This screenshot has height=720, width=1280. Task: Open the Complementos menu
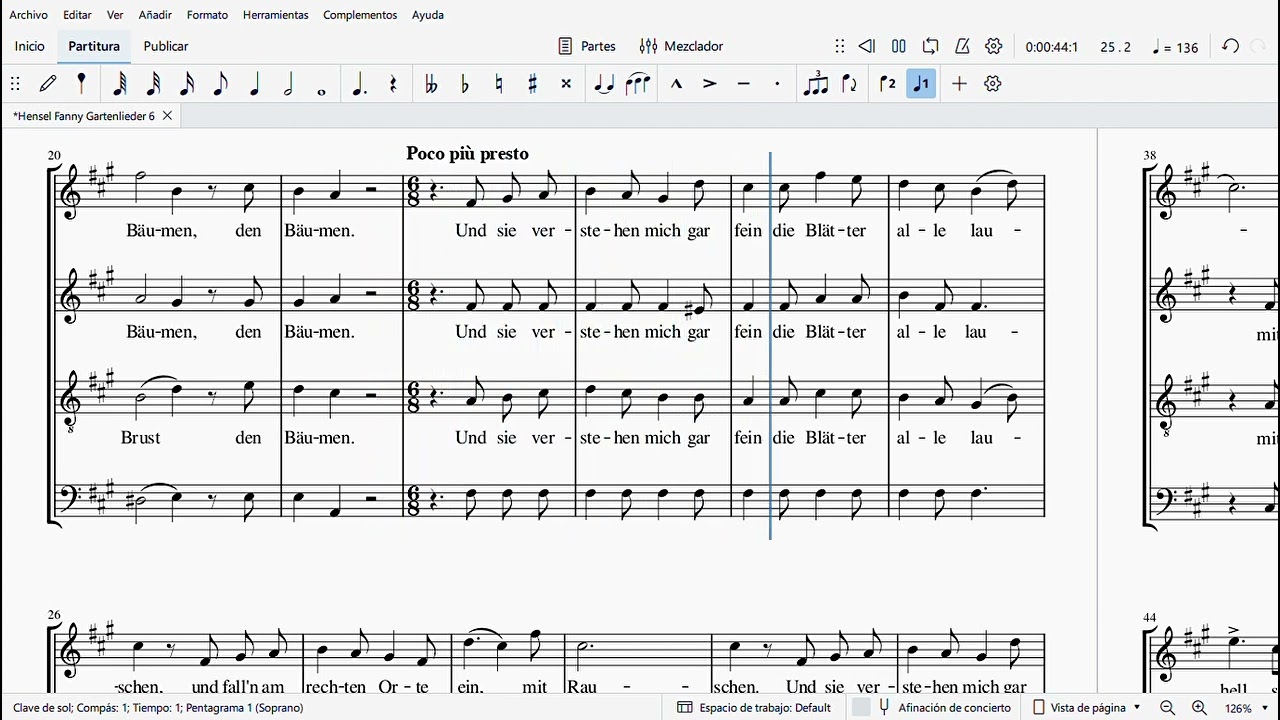360,15
